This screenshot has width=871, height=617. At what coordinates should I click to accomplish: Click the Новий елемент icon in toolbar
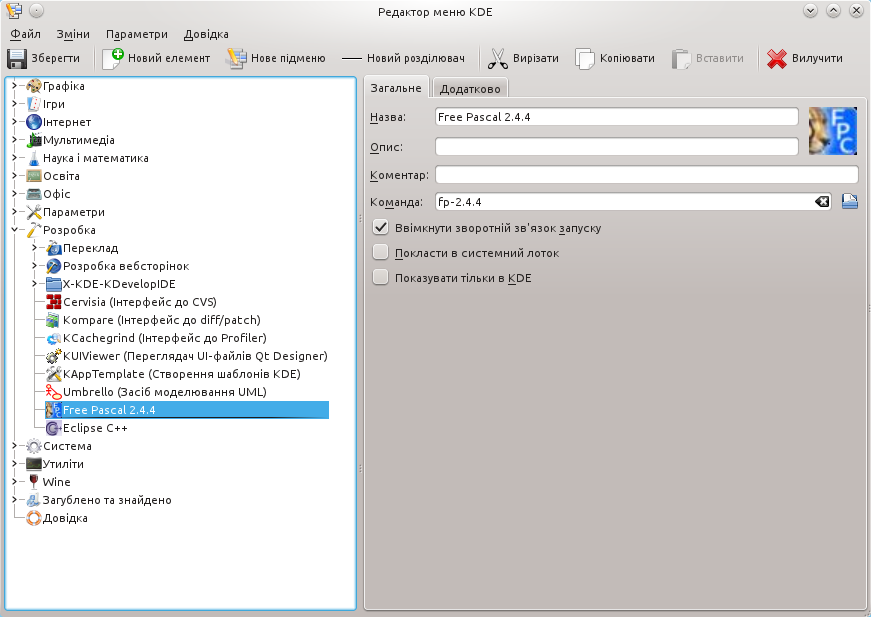point(113,58)
